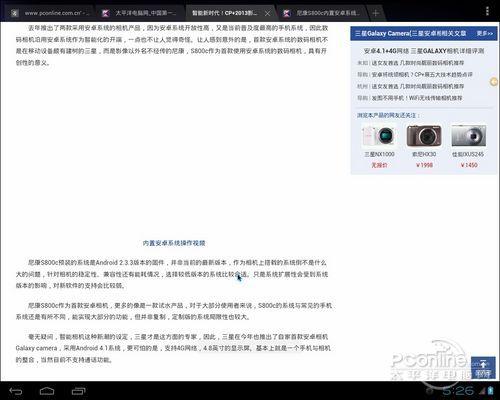Close the active CP+2013 tab

267,13
